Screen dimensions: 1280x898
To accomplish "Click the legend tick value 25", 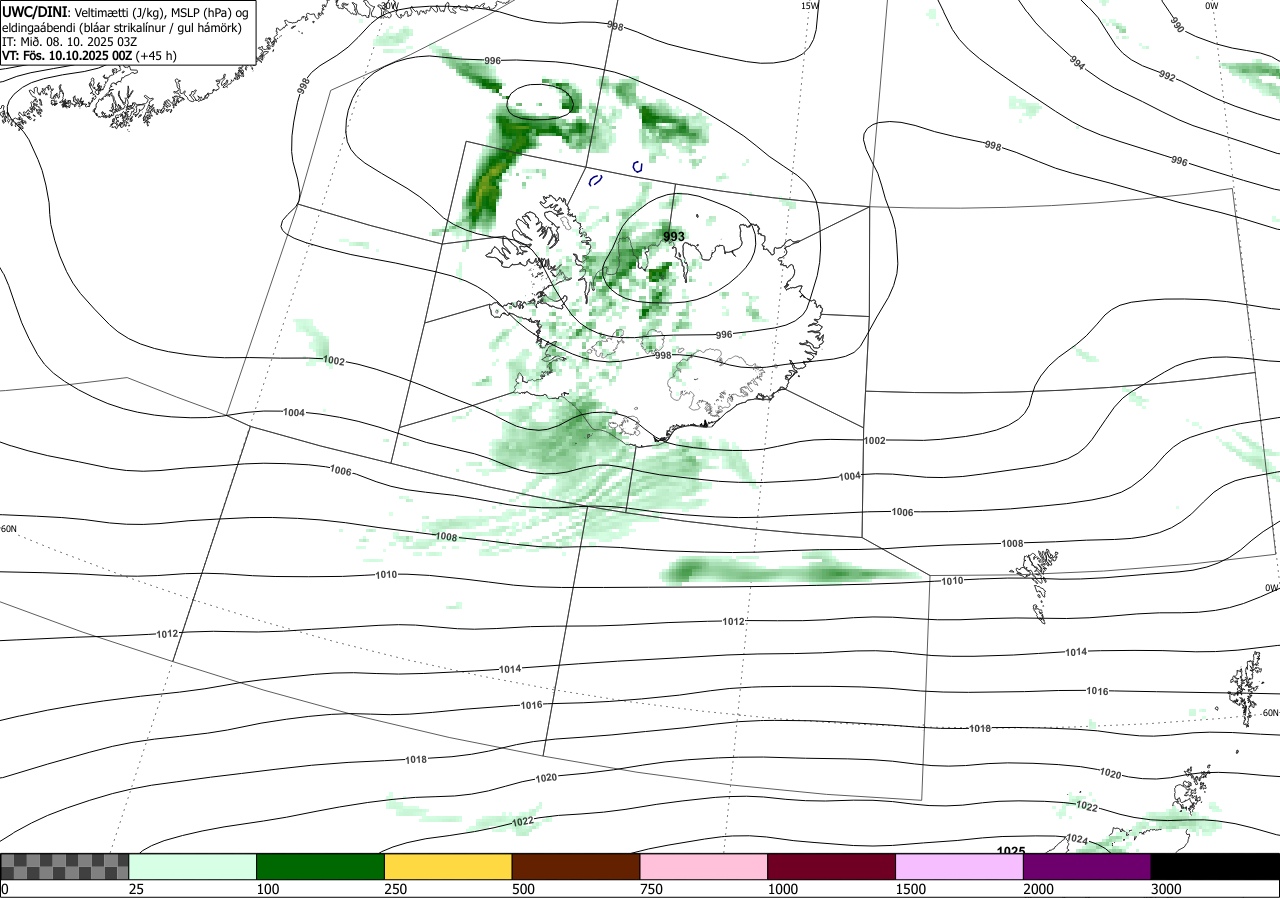I will coord(137,889).
